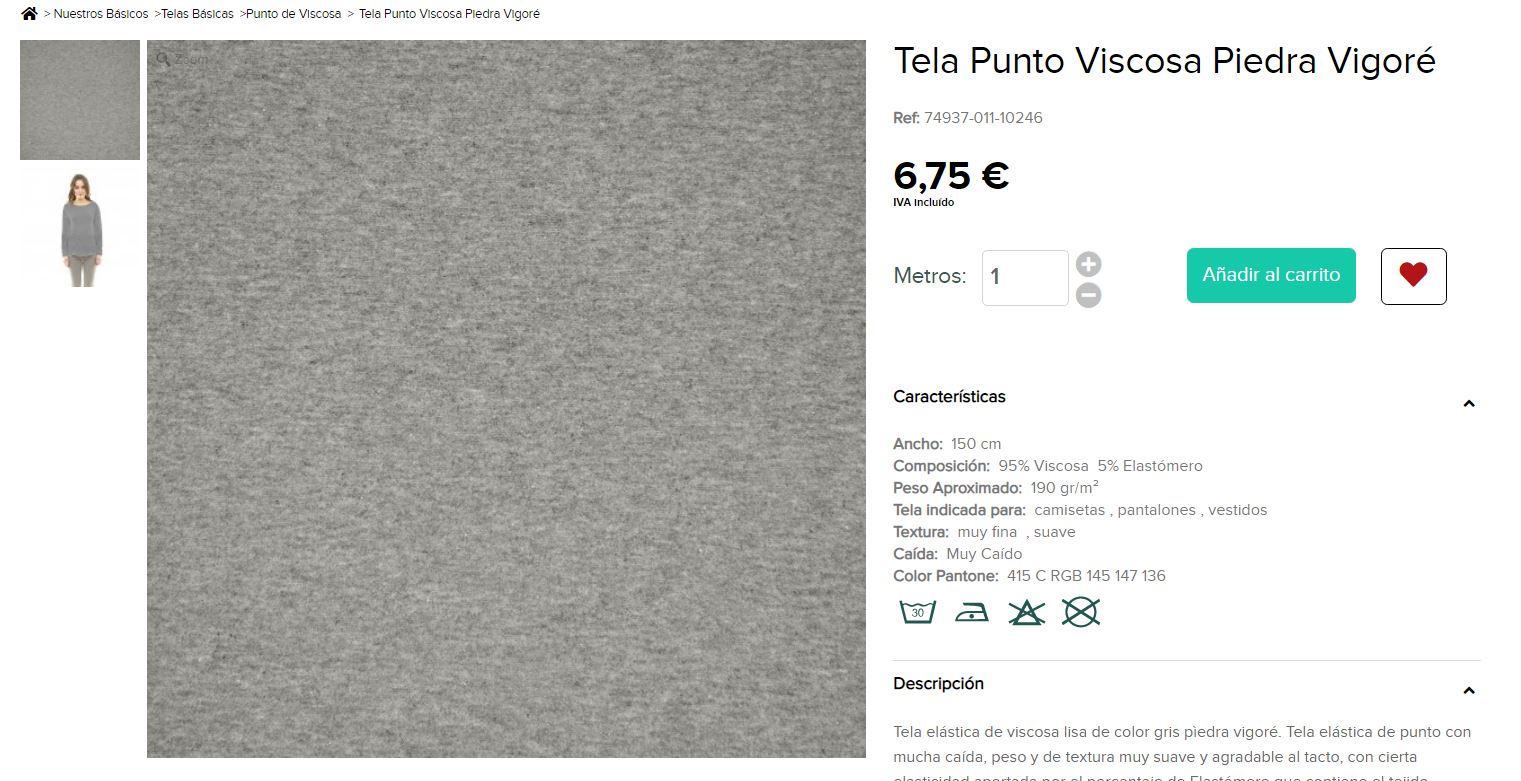Open Telas Básicas breadcrumb link

pyautogui.click(x=197, y=14)
